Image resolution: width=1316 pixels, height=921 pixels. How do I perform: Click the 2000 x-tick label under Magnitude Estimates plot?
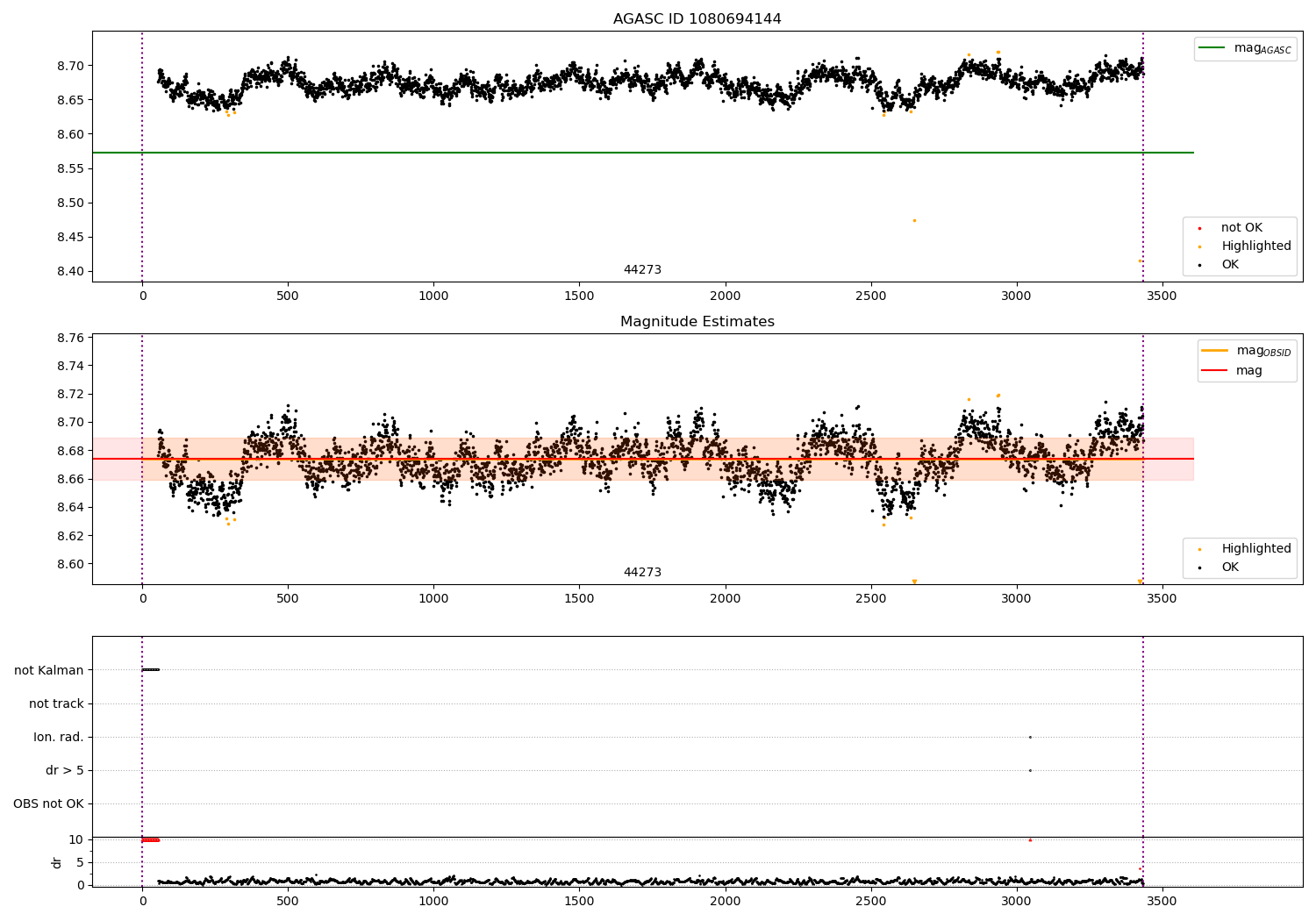click(725, 599)
